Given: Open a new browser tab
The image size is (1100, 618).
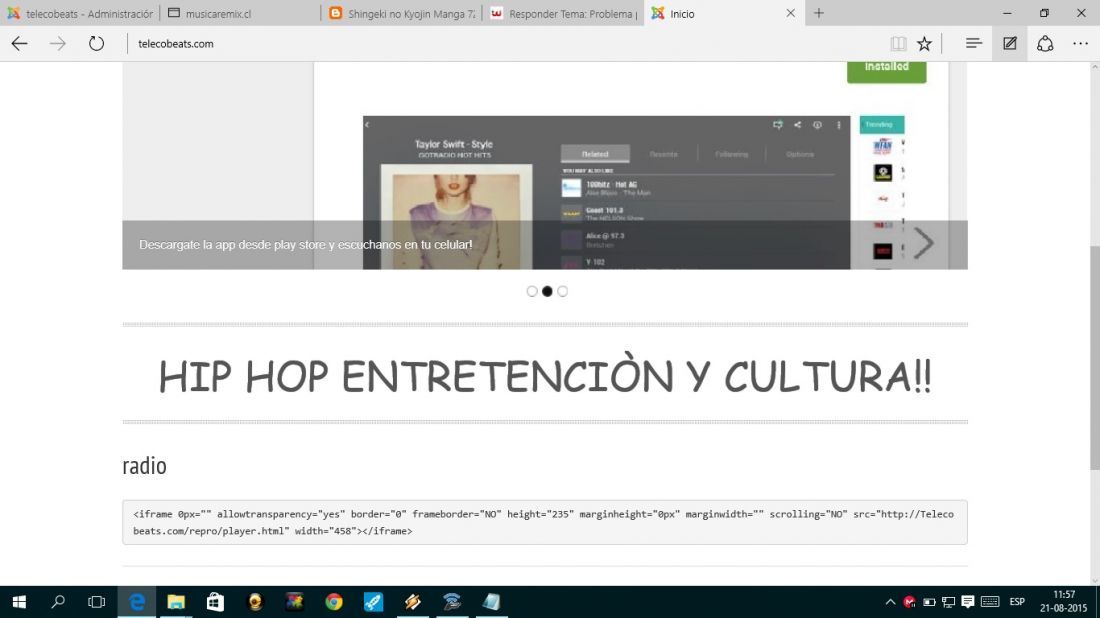Looking at the screenshot, I should pos(819,13).
